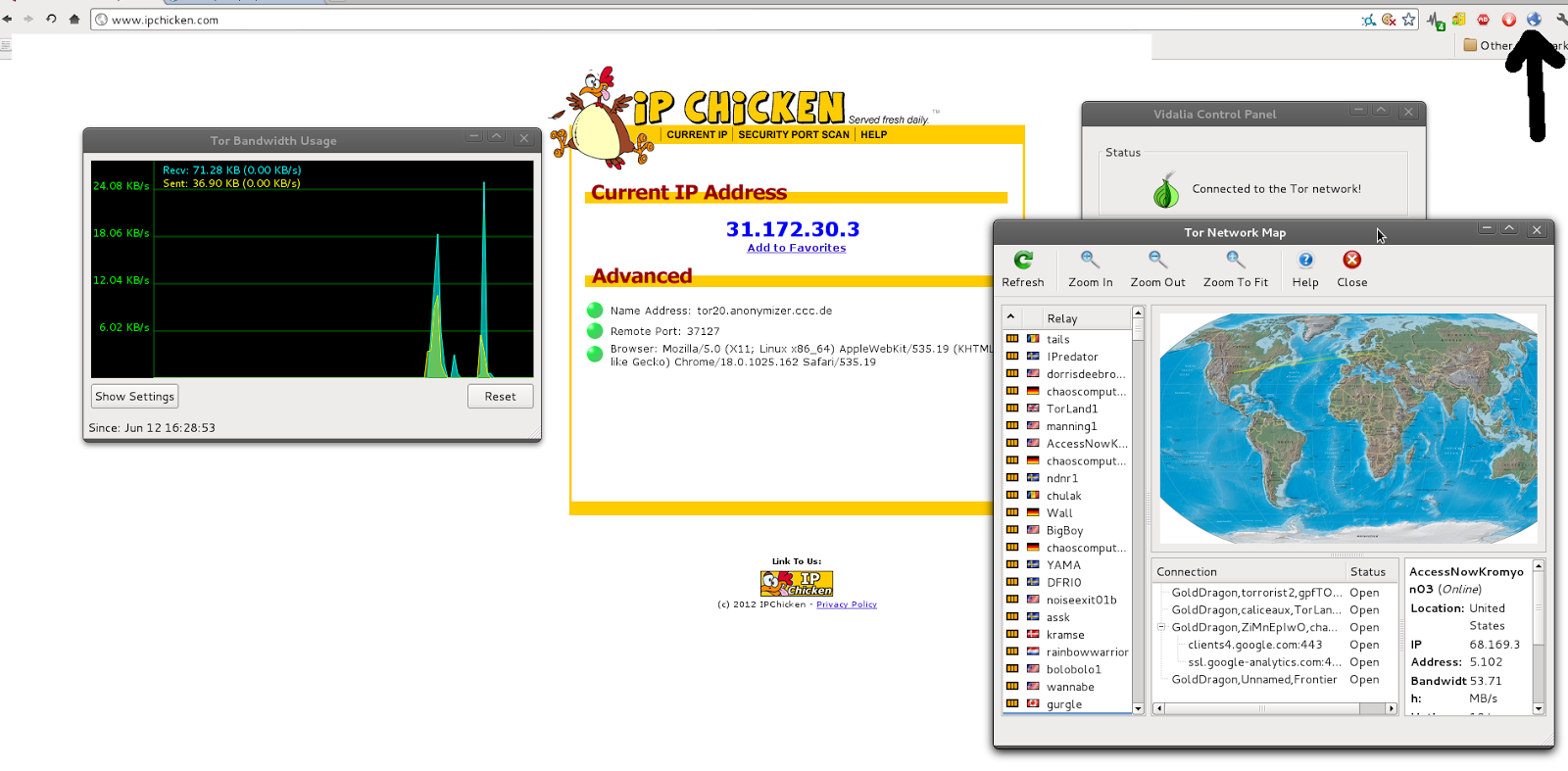
Task: Click the blue proxy icon in address bar
Action: 1368,20
